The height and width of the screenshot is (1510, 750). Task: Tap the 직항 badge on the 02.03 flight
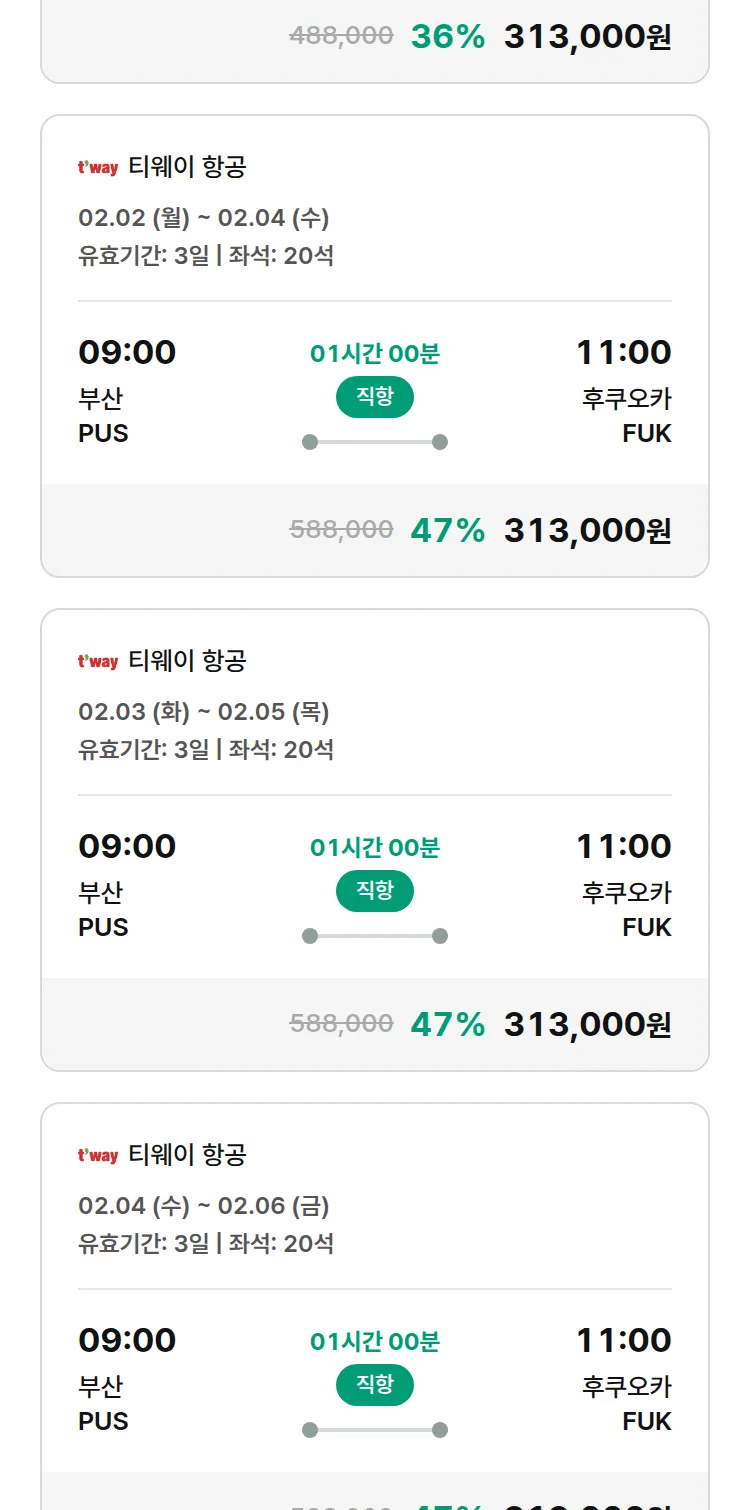coord(375,891)
